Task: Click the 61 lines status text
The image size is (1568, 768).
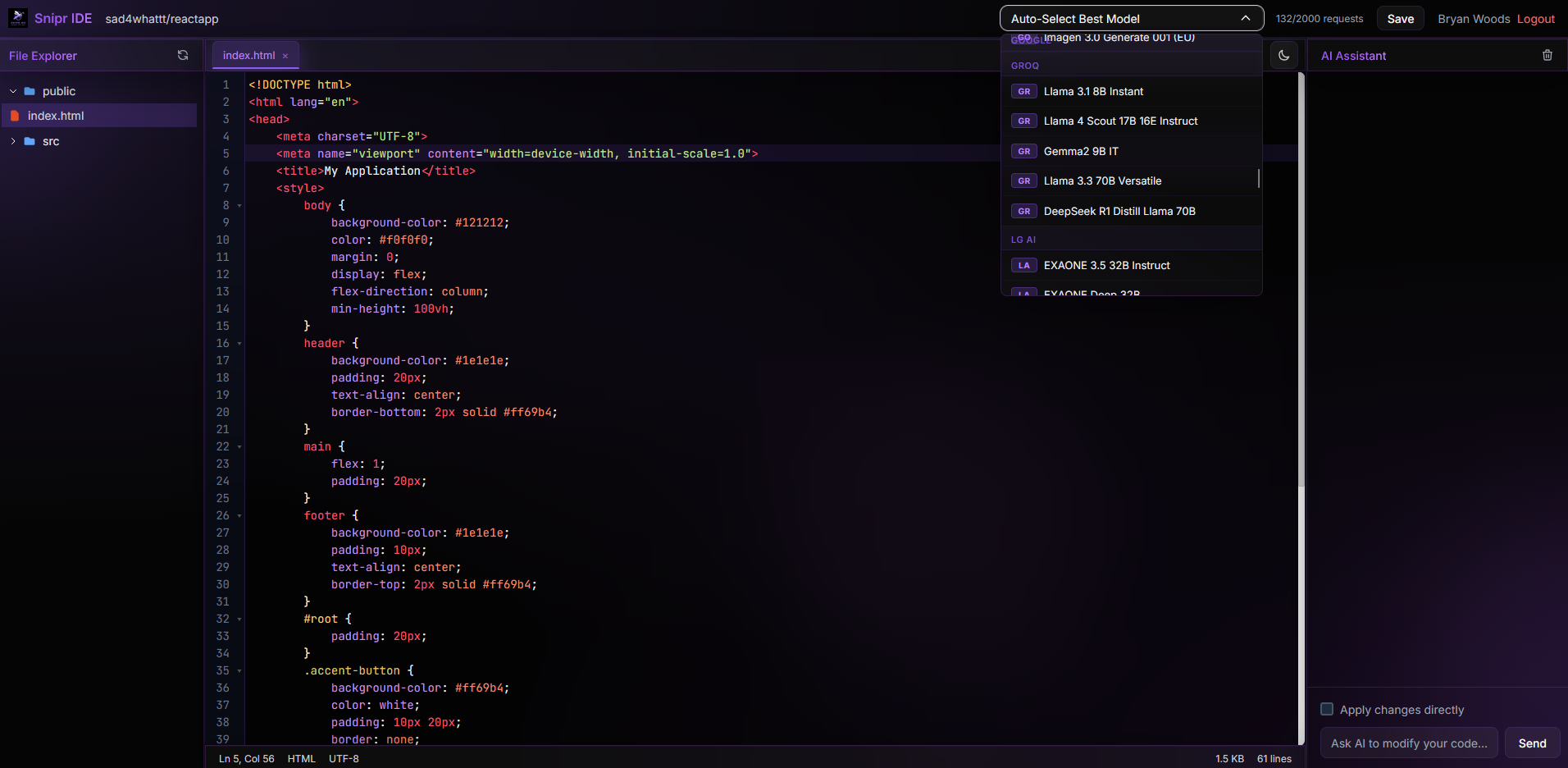Action: tap(1274, 758)
